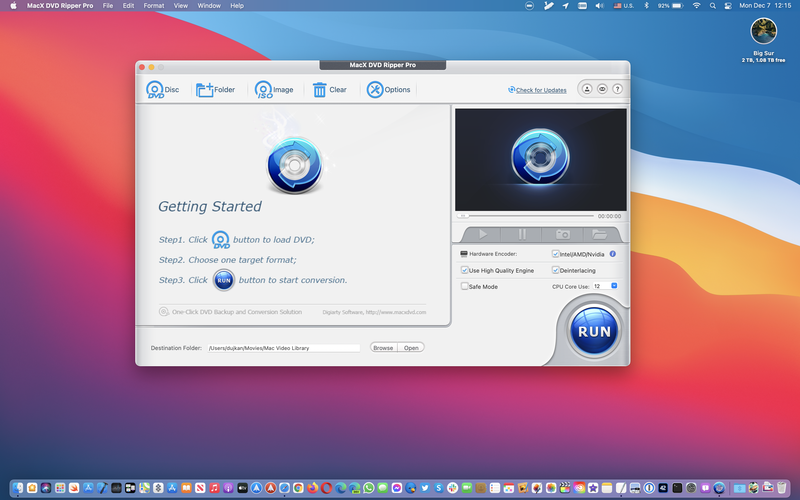
Task: Open Google Chrome from the Dock
Action: [x=298, y=488]
